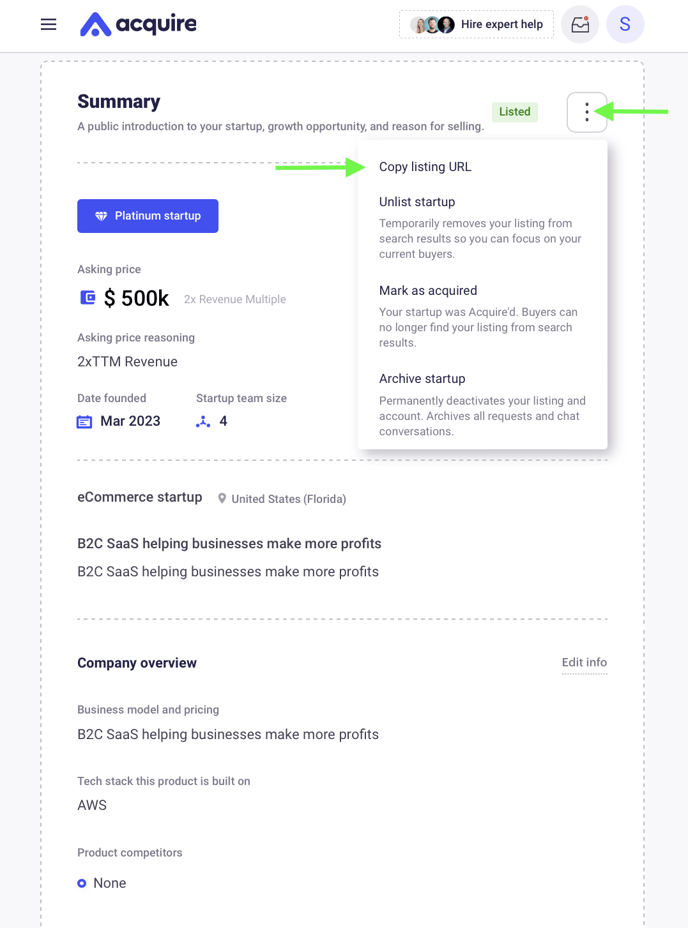Open the S user profile avatar
This screenshot has width=688, height=928.
[x=625, y=24]
